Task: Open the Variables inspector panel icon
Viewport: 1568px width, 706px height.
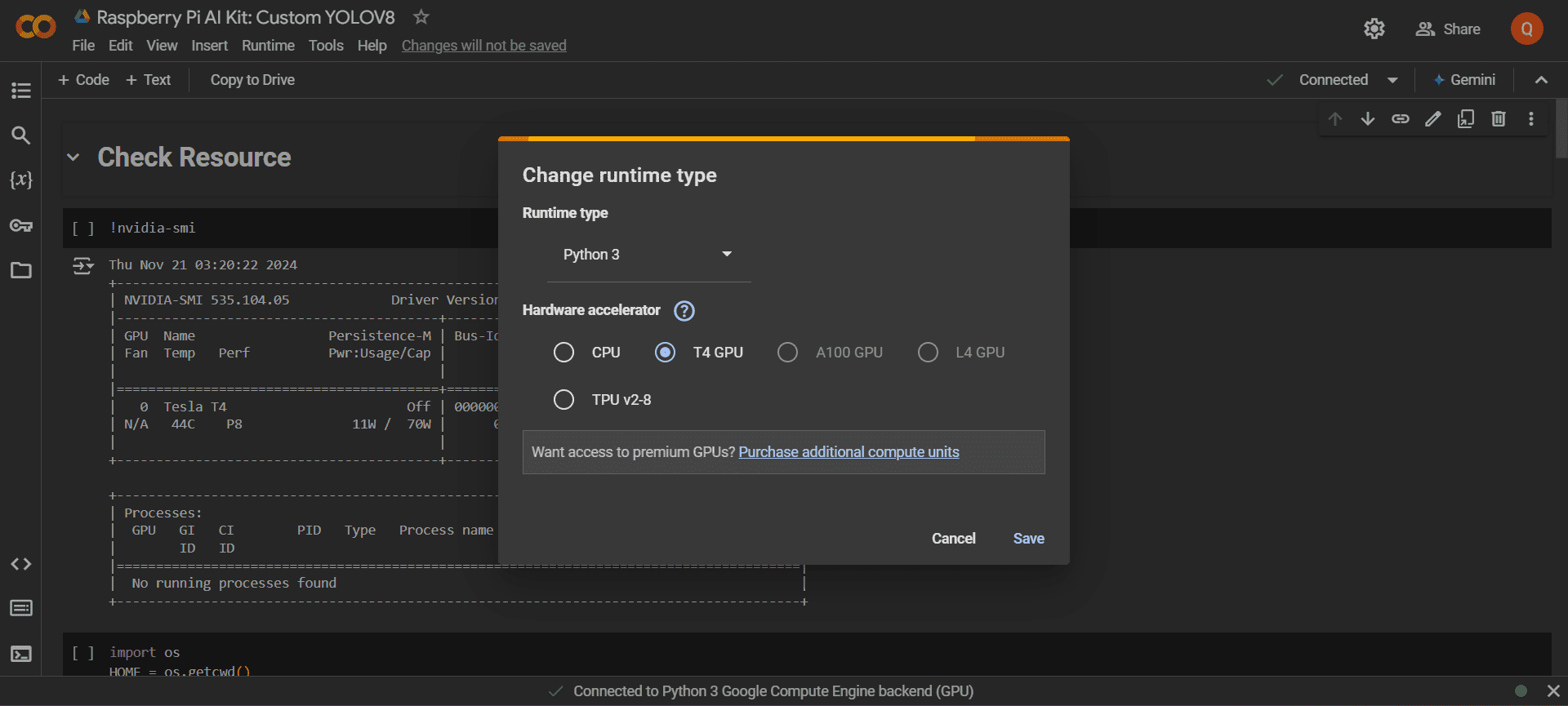Action: click(21, 180)
